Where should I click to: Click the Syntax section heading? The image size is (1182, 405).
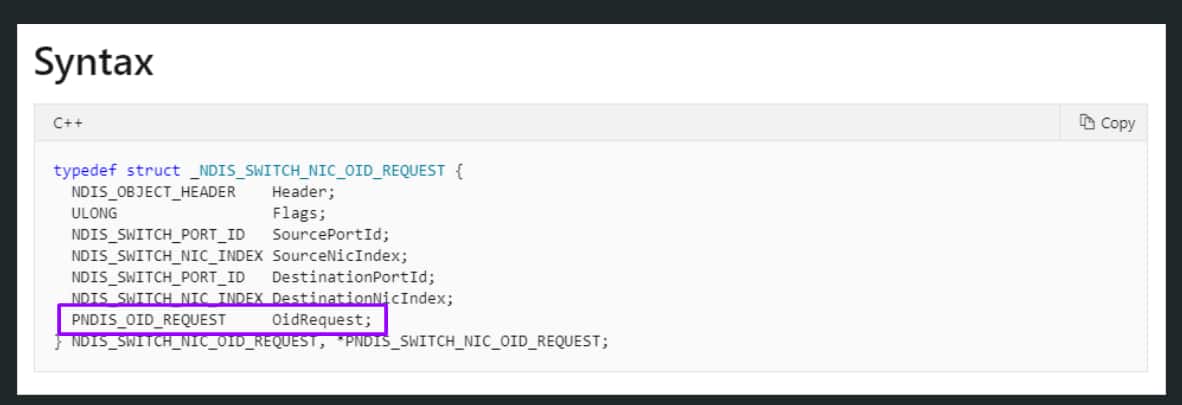tap(94, 62)
